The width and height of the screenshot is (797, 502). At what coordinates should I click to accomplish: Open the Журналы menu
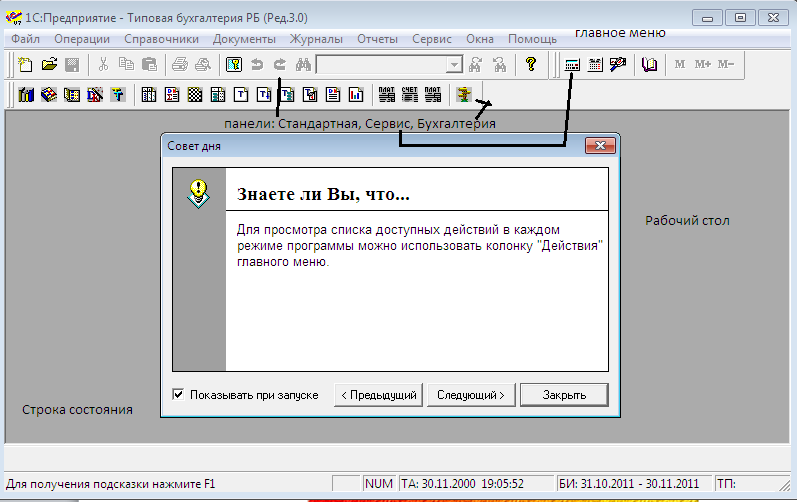(316, 39)
